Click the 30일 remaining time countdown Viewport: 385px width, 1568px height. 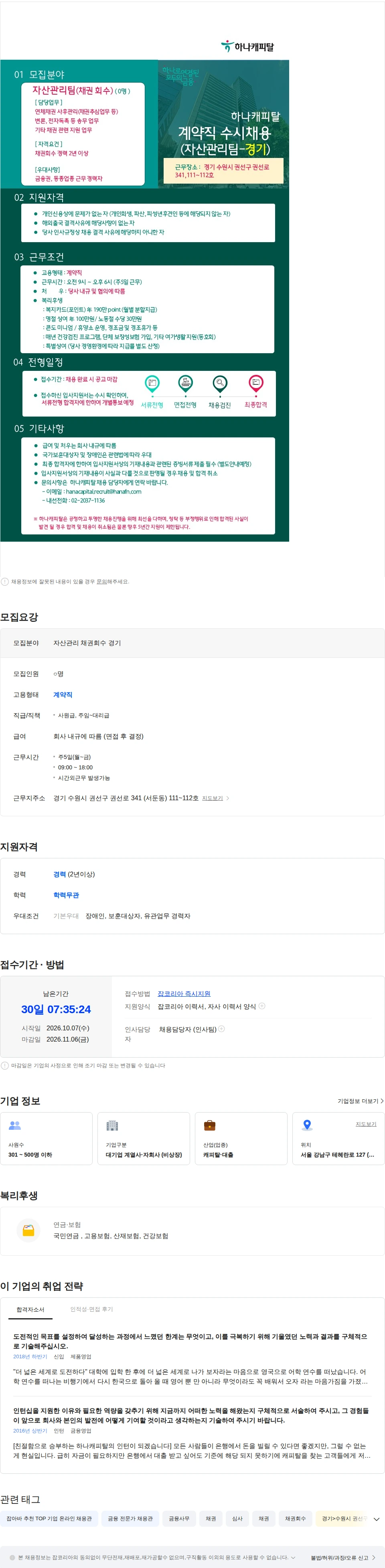pyautogui.click(x=56, y=1009)
